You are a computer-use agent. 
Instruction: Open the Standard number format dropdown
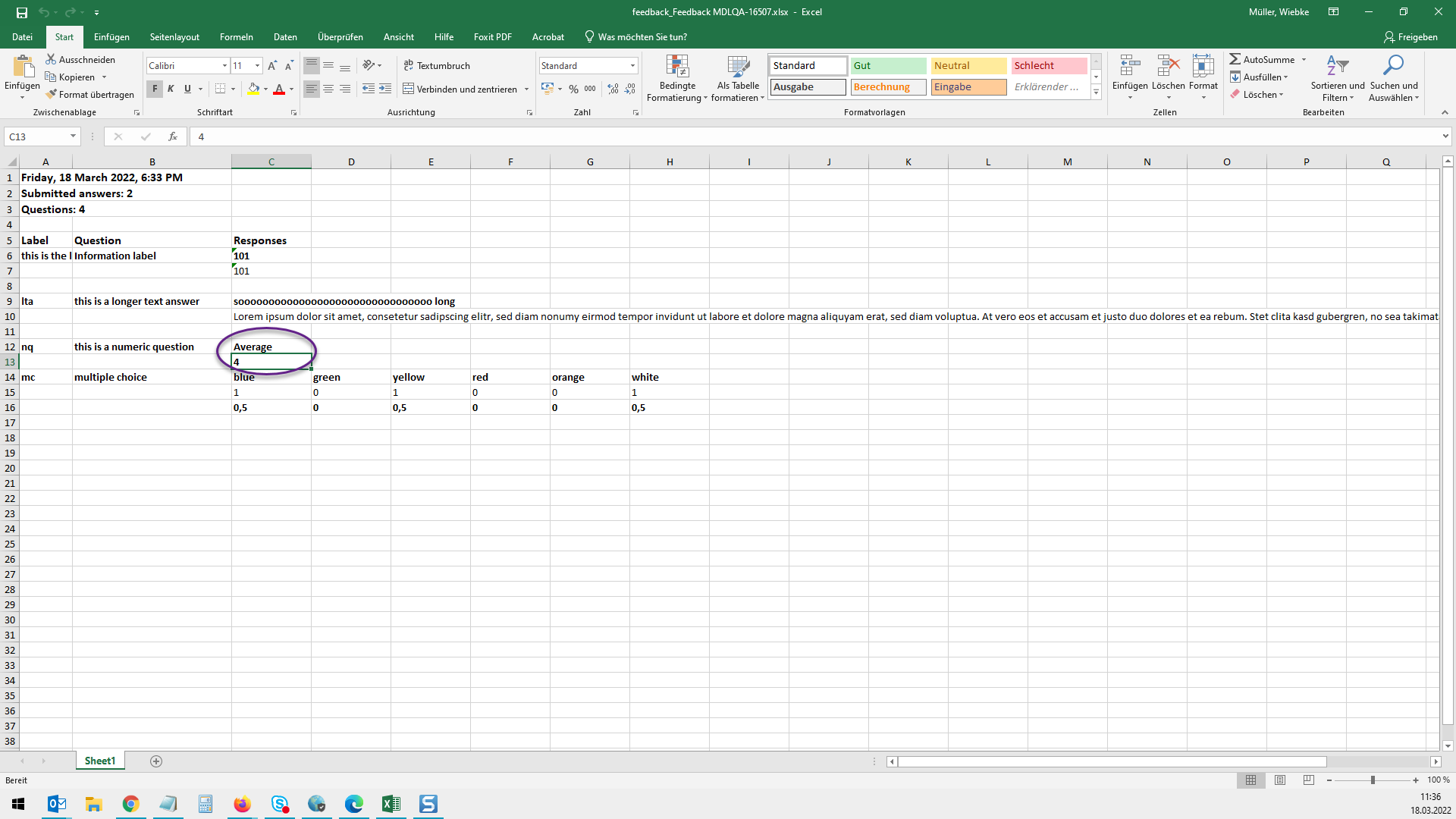click(x=632, y=66)
